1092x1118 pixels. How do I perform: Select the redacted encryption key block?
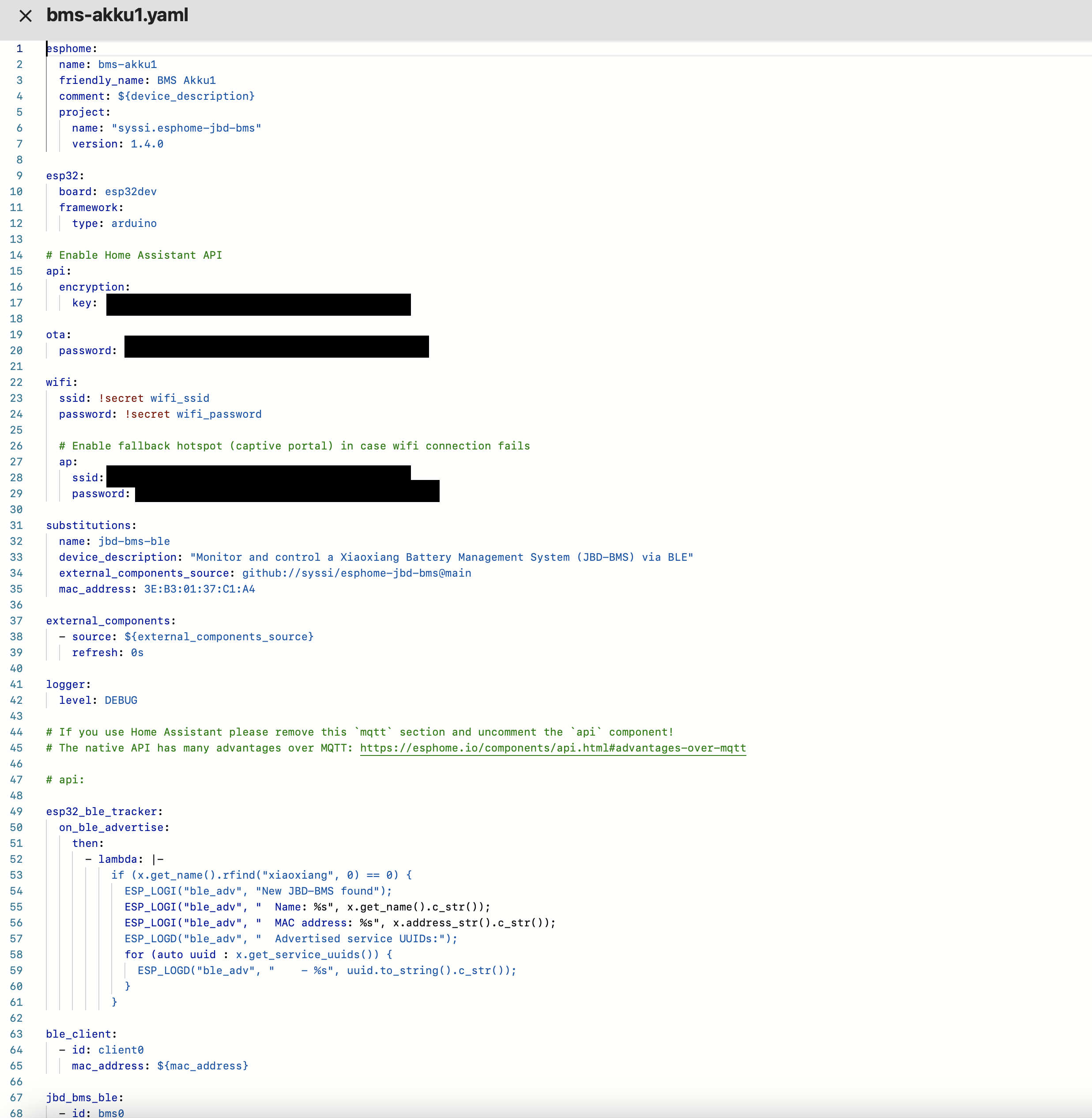pyautogui.click(x=257, y=304)
